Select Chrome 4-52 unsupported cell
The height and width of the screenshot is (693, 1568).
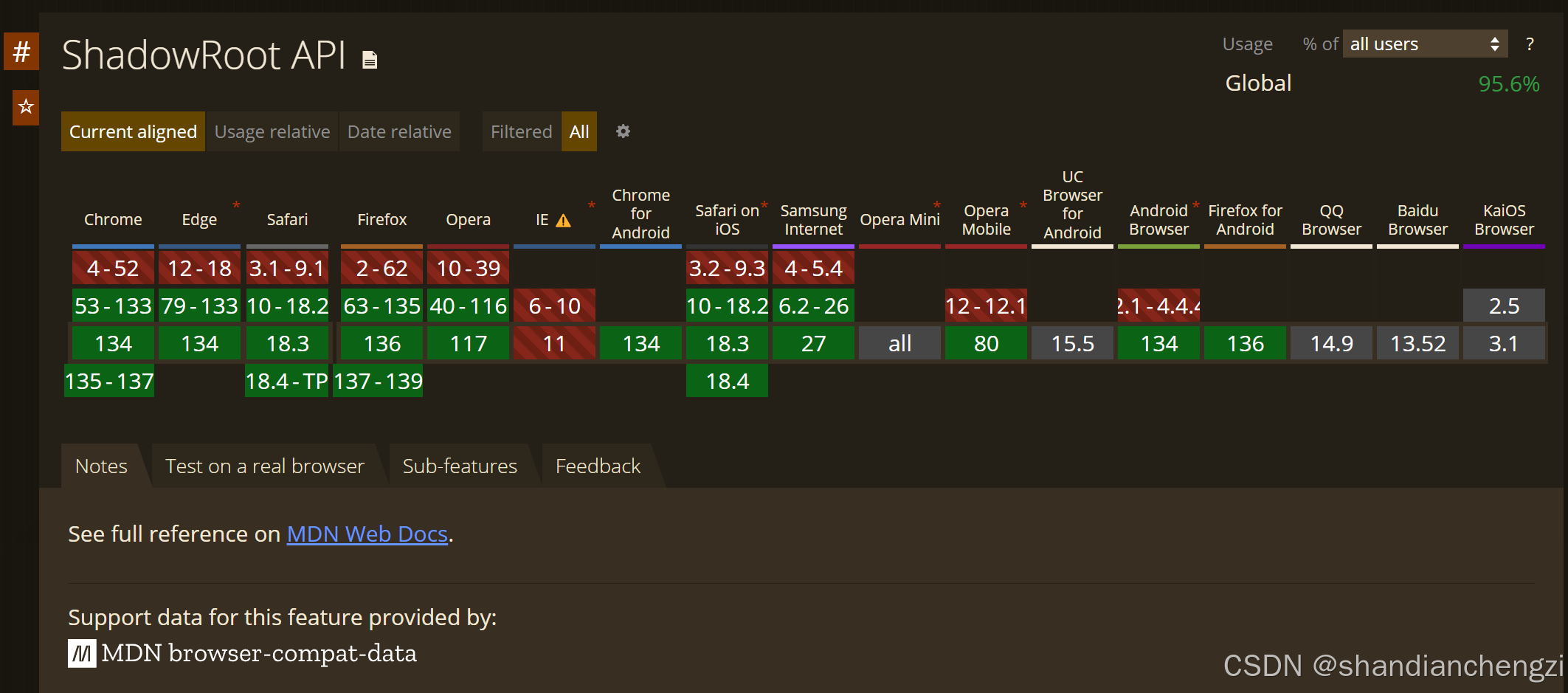click(113, 268)
